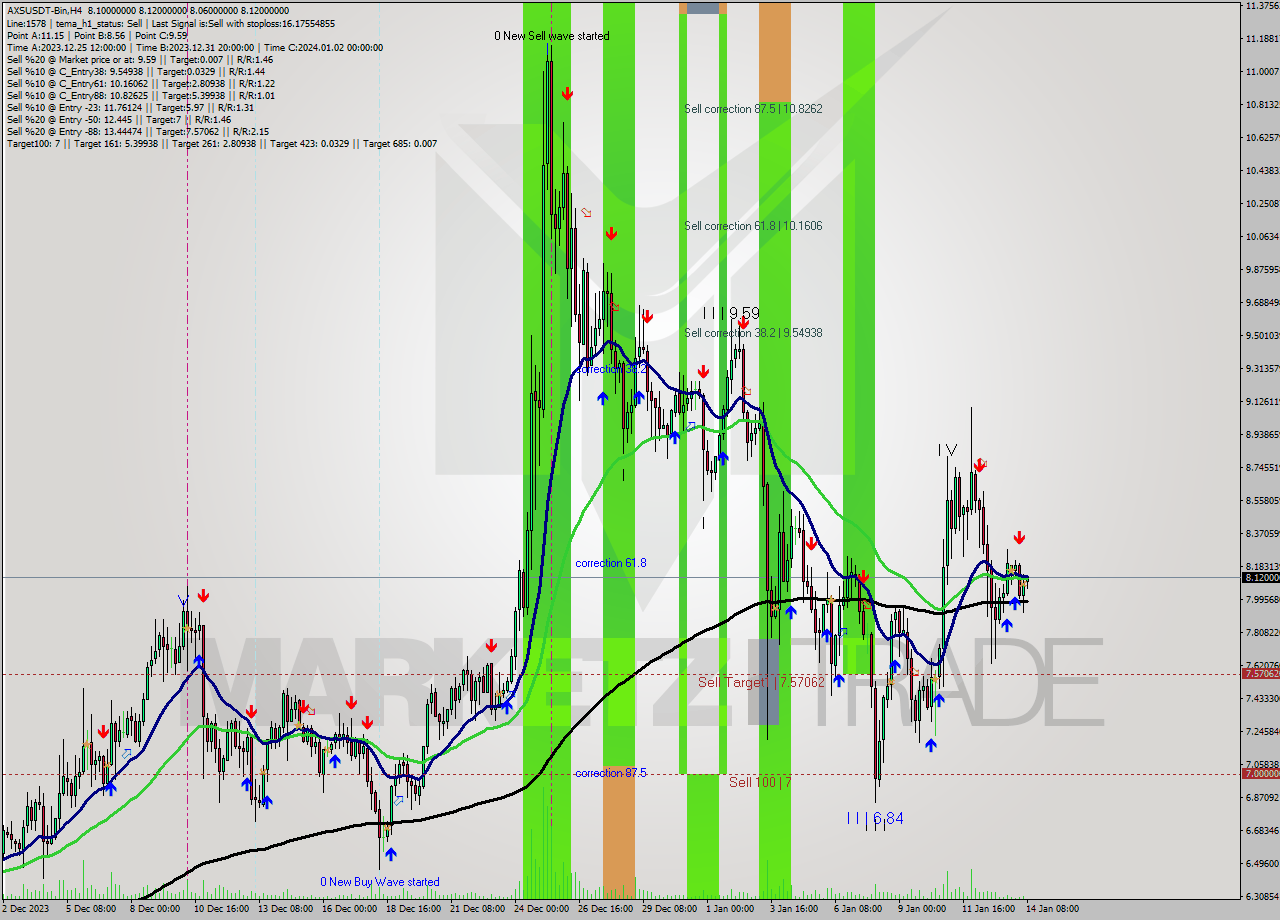Click the "Sell correction 38.2 | 9.54938" label
The height and width of the screenshot is (920, 1280).
753,333
